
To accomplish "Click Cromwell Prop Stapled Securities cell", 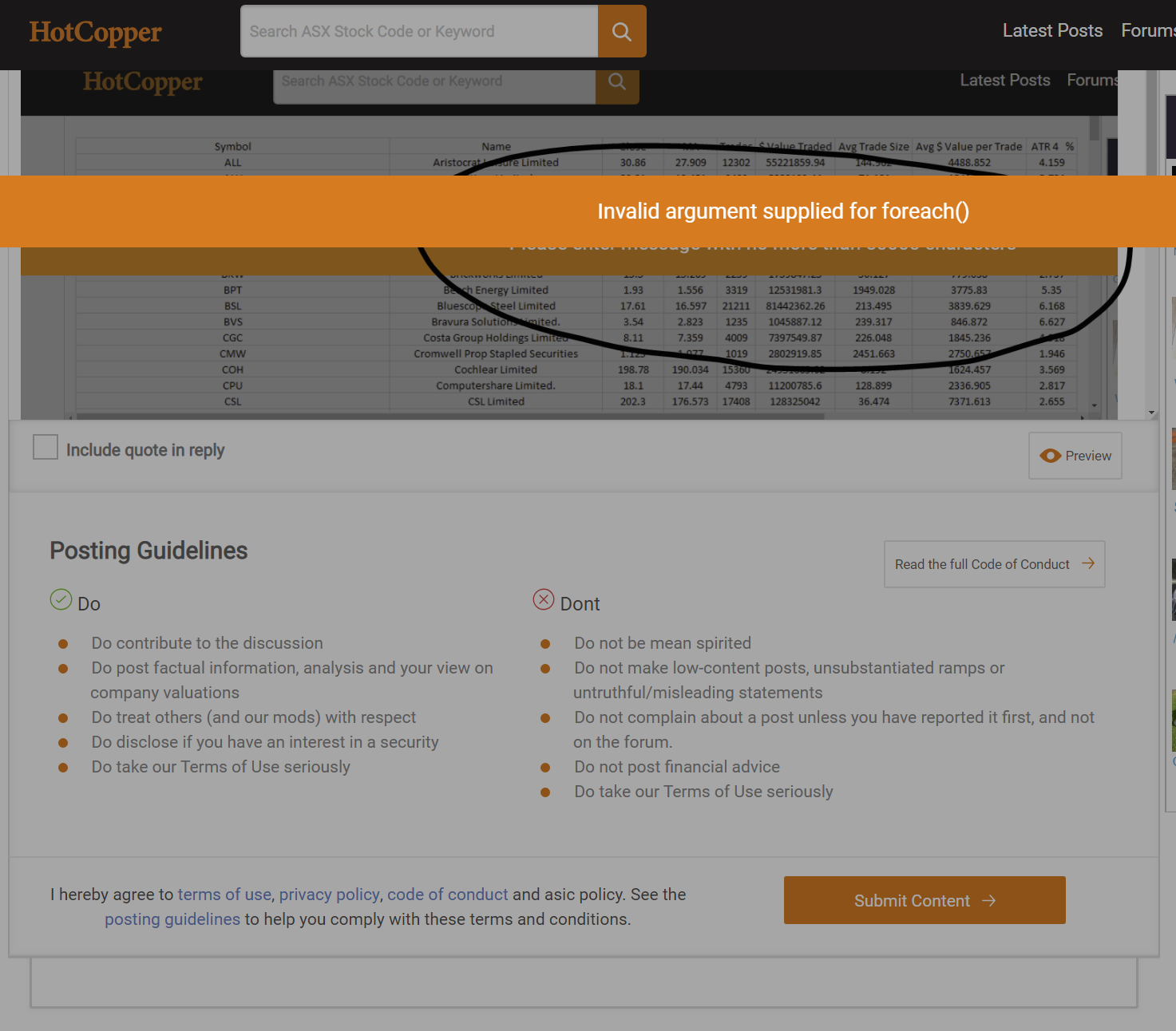I will [x=496, y=354].
